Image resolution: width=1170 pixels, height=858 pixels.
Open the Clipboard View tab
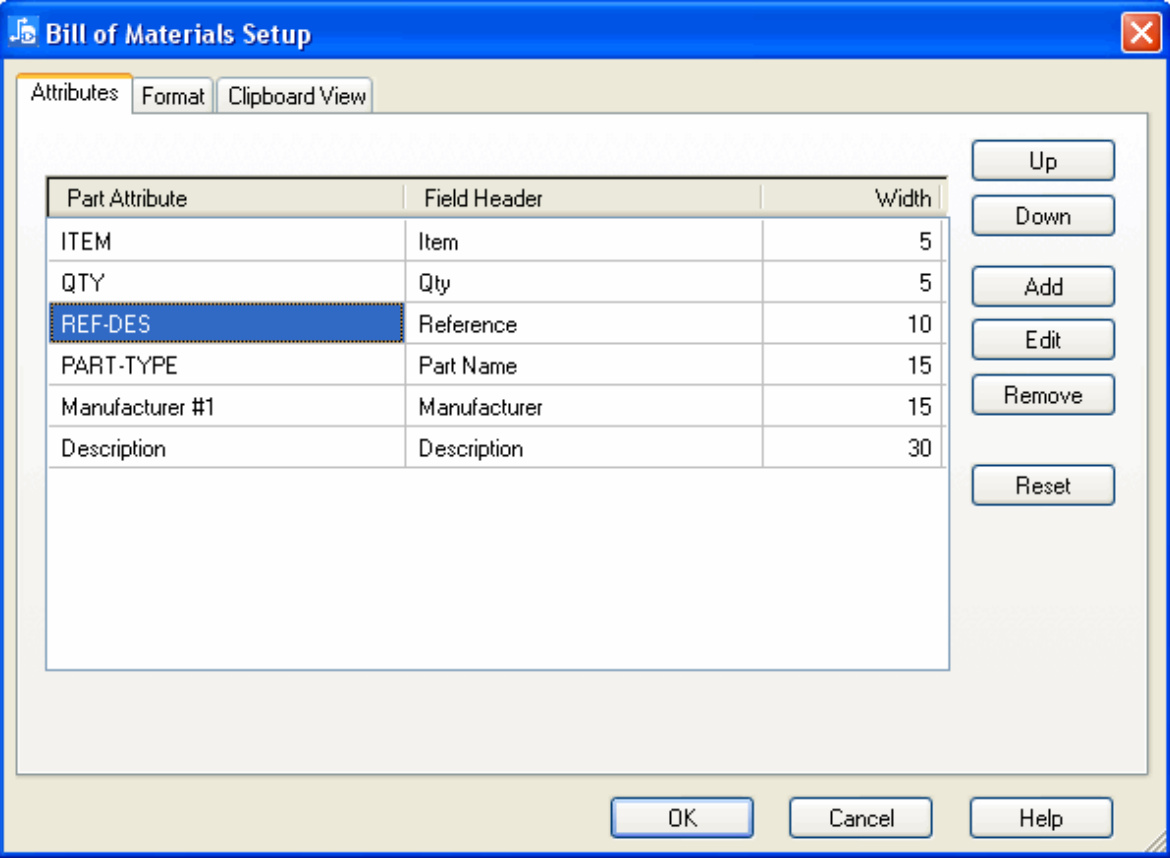point(296,96)
